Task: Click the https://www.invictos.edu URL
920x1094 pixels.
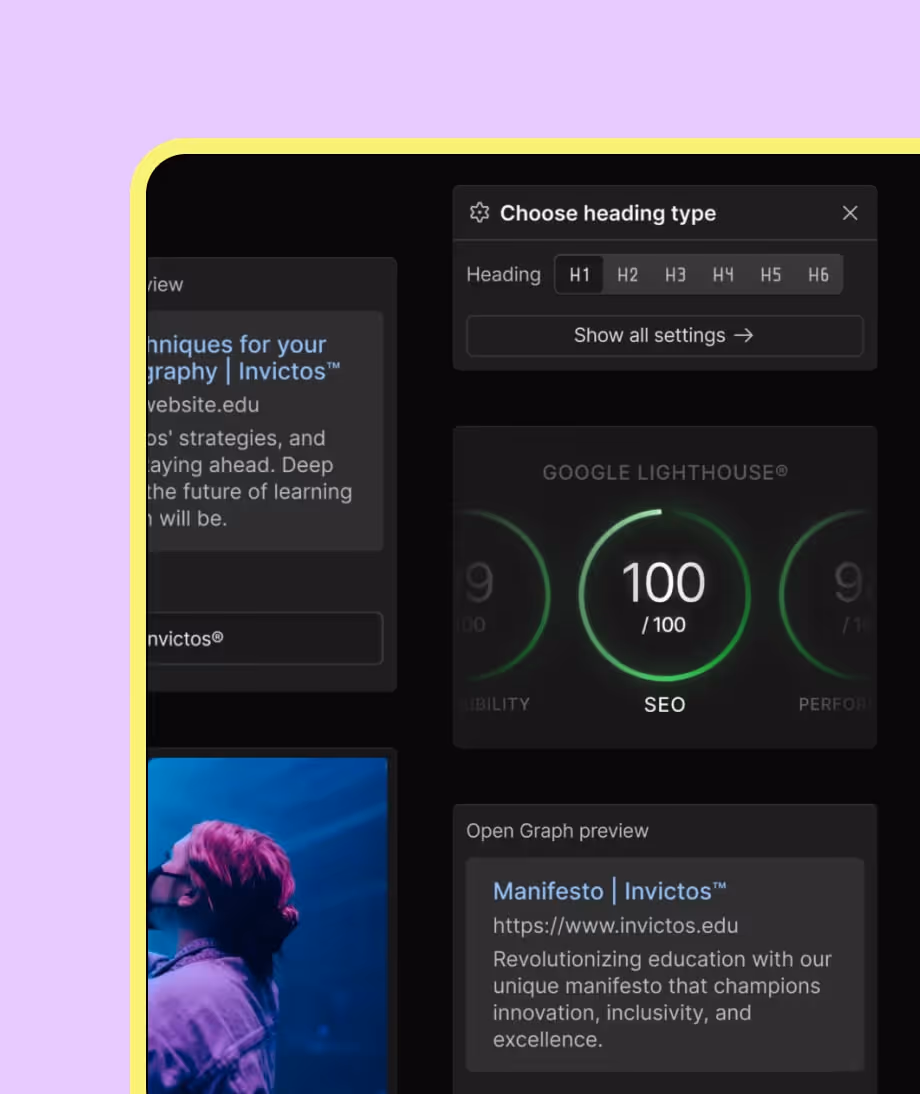Action: (615, 926)
